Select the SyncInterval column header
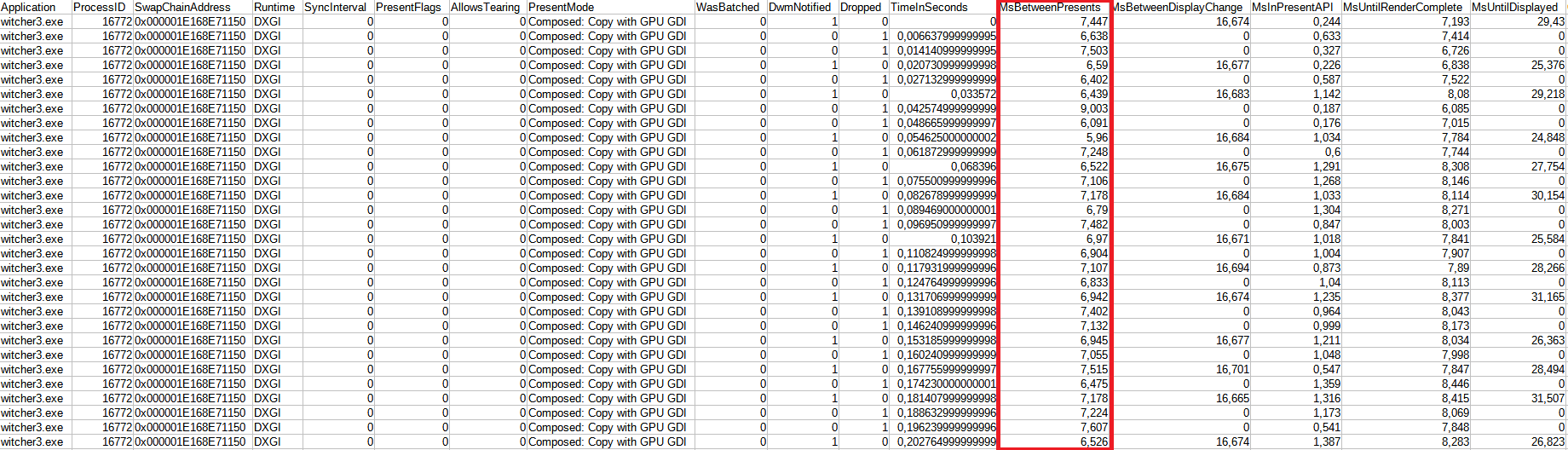 click(x=337, y=7)
